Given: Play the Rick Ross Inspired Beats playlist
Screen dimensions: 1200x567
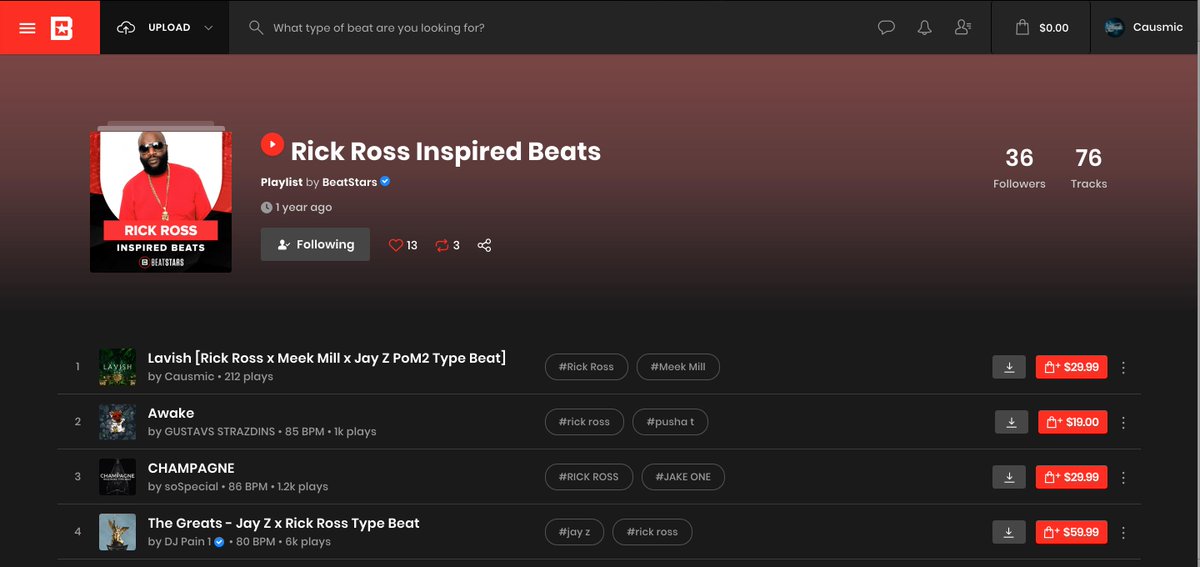Looking at the screenshot, I should click(273, 145).
